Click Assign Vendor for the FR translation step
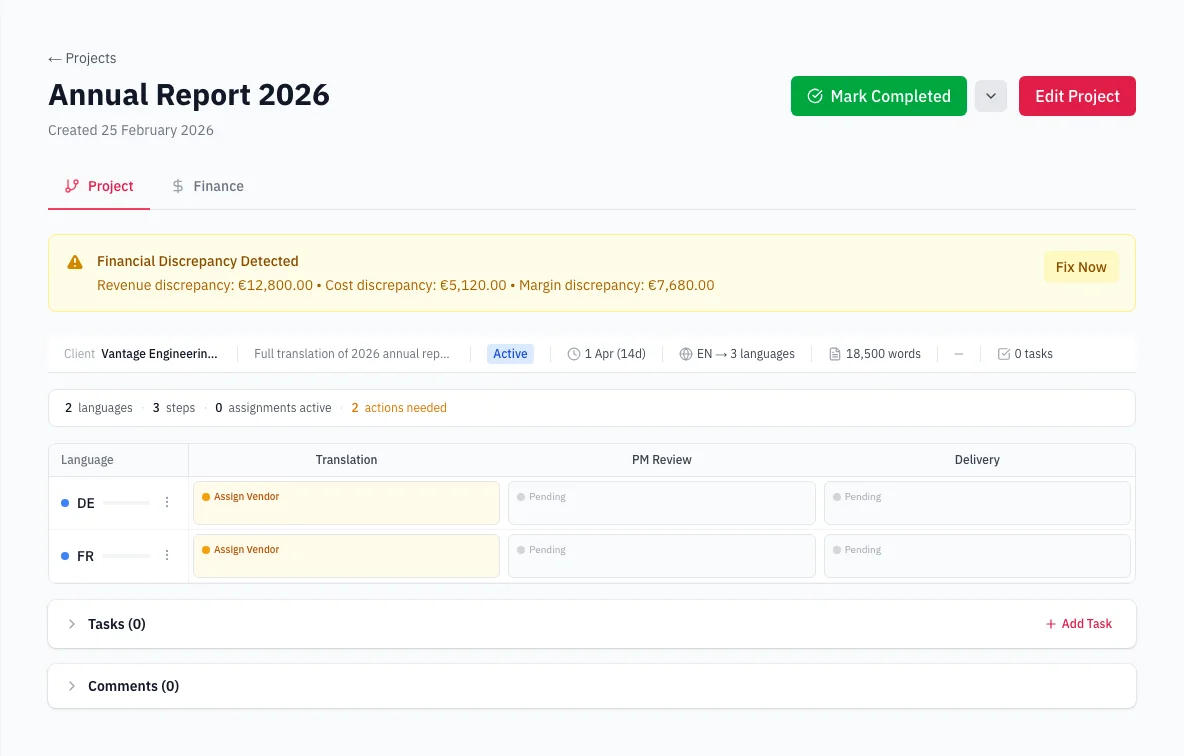This screenshot has width=1184, height=756. coord(346,555)
